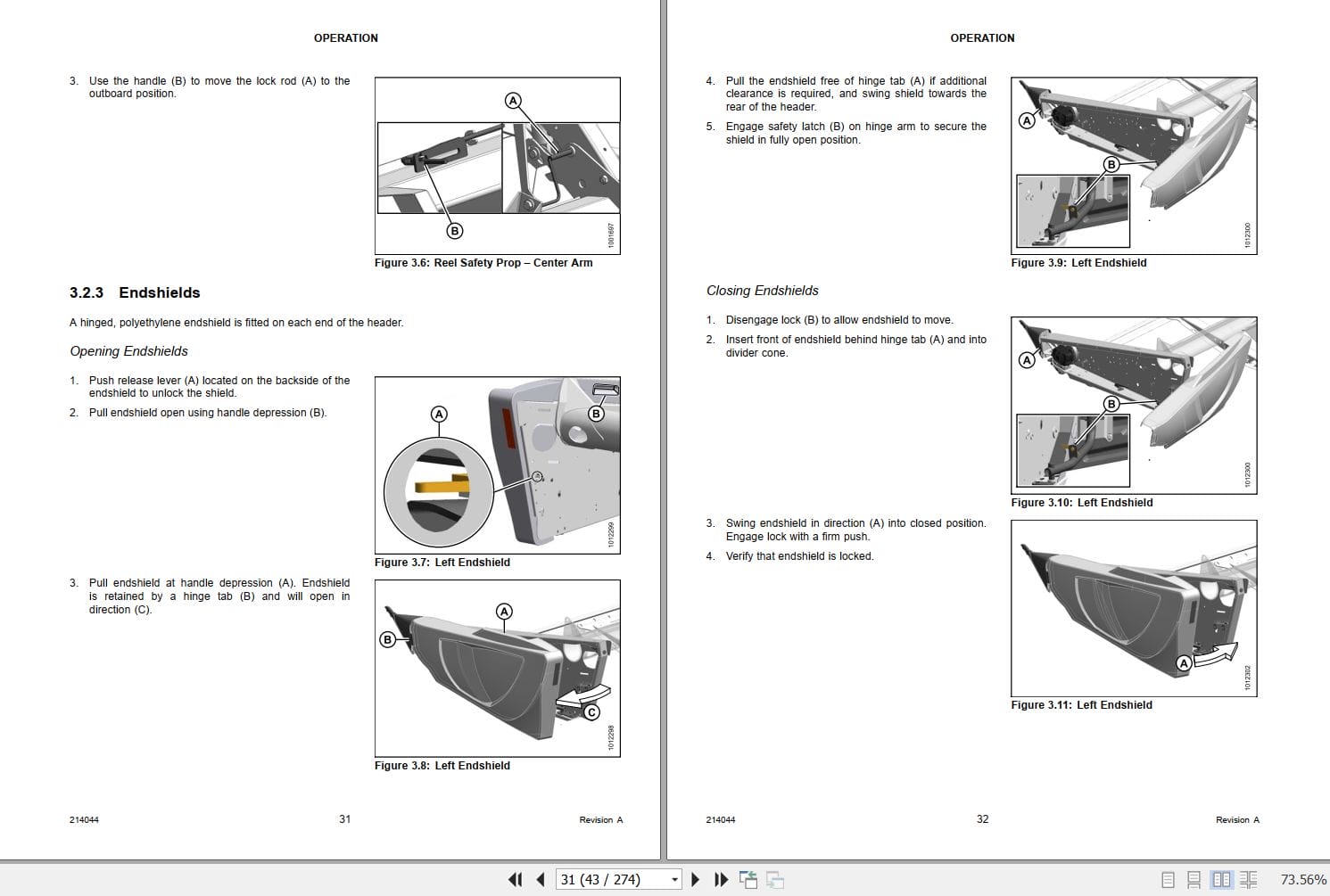1330x896 pixels.
Task: Click the Figure 3.11: Left Endshield caption
Action: pos(1081,705)
